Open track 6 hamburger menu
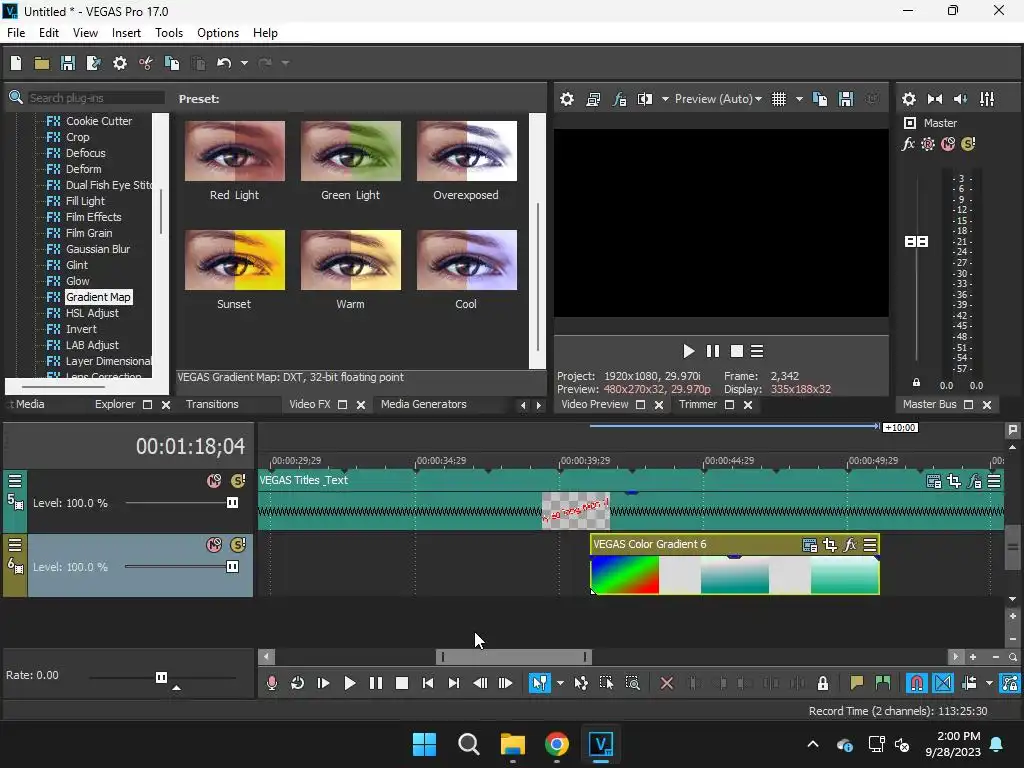This screenshot has height=768, width=1024. point(15,545)
